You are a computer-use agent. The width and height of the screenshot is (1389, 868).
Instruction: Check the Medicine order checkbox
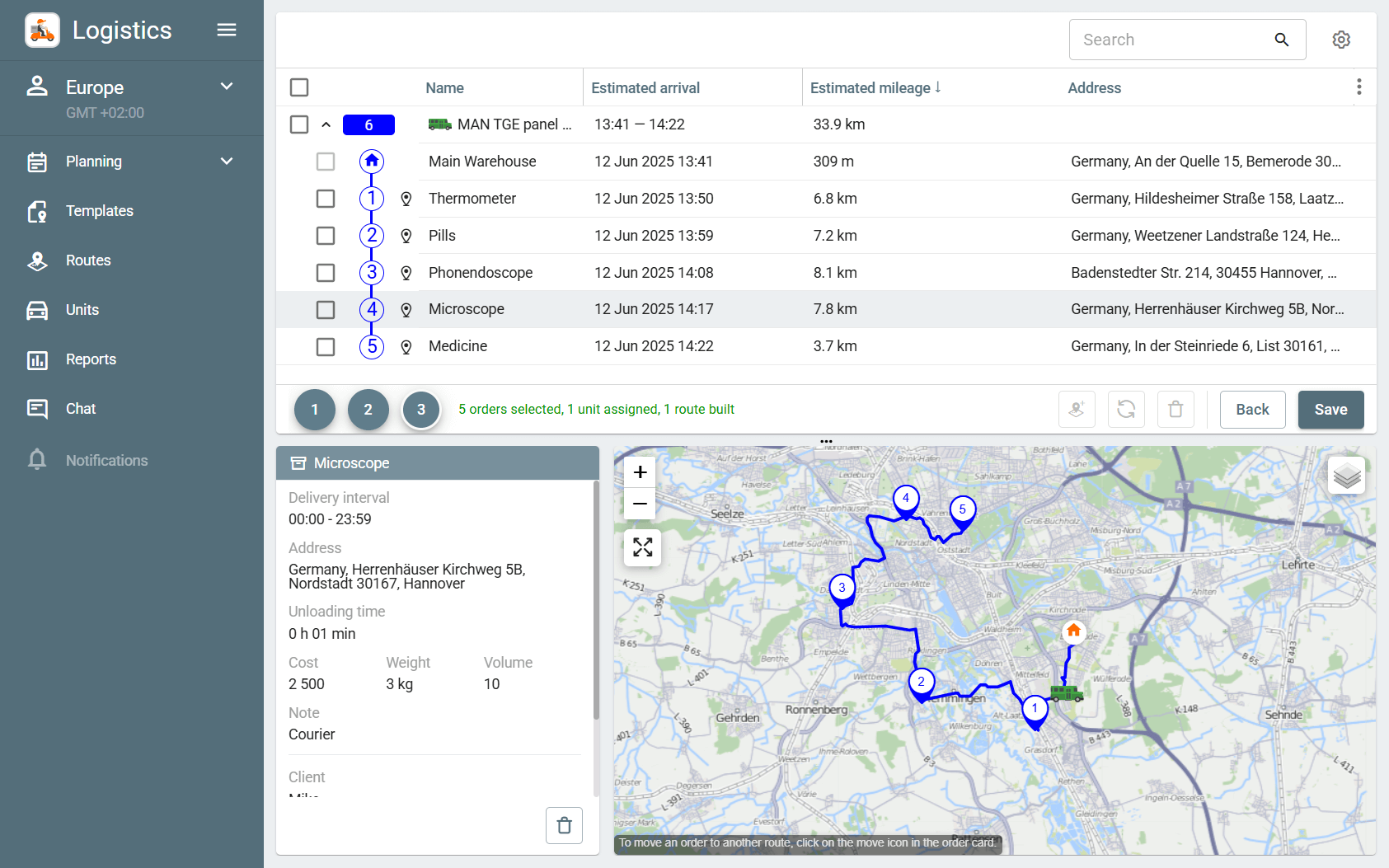326,346
